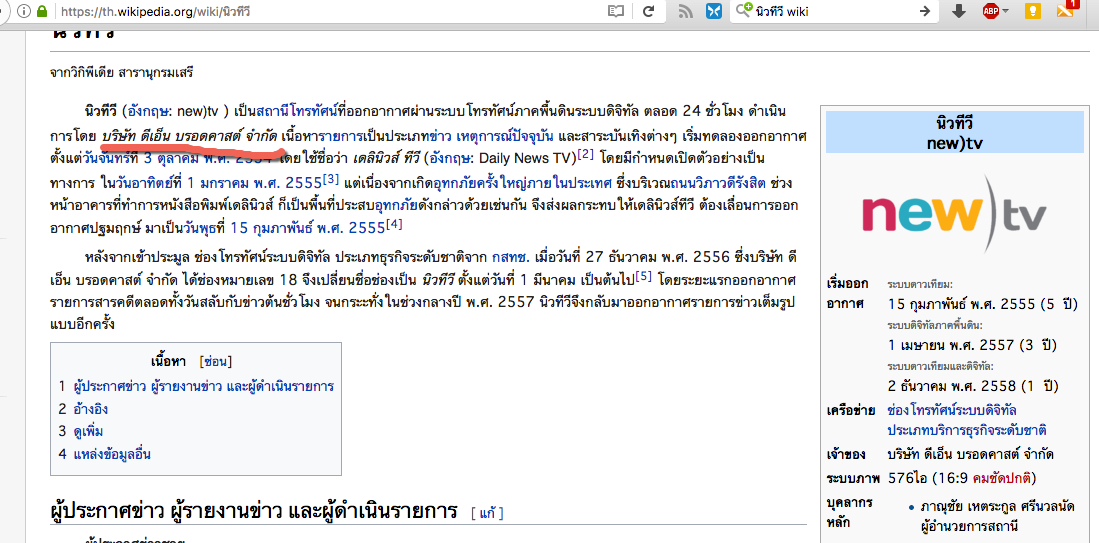The image size is (1099, 543).
Task: Open the Downloads arrow icon
Action: (x=960, y=11)
